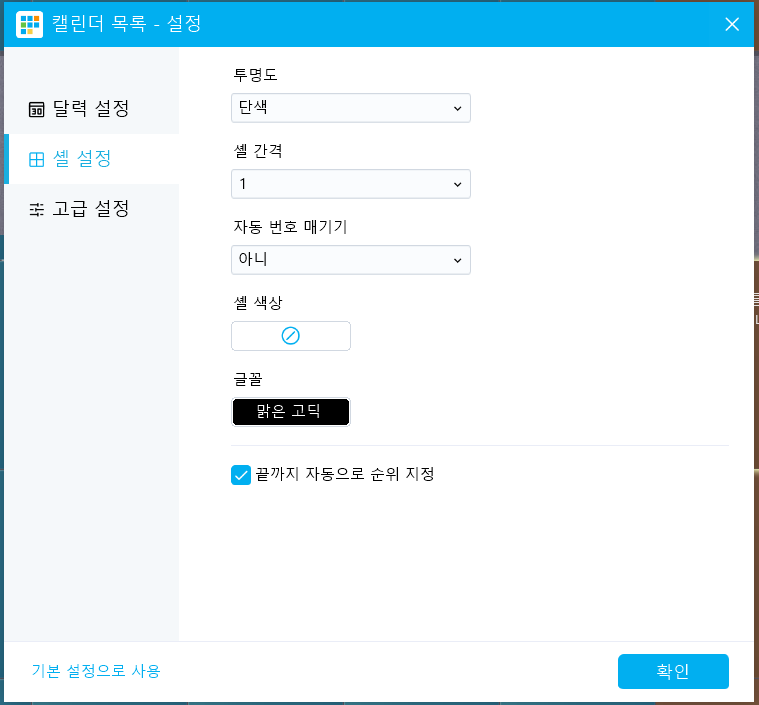
Task: Click the sliders icon beside 고급 설정
Action: [36, 210]
